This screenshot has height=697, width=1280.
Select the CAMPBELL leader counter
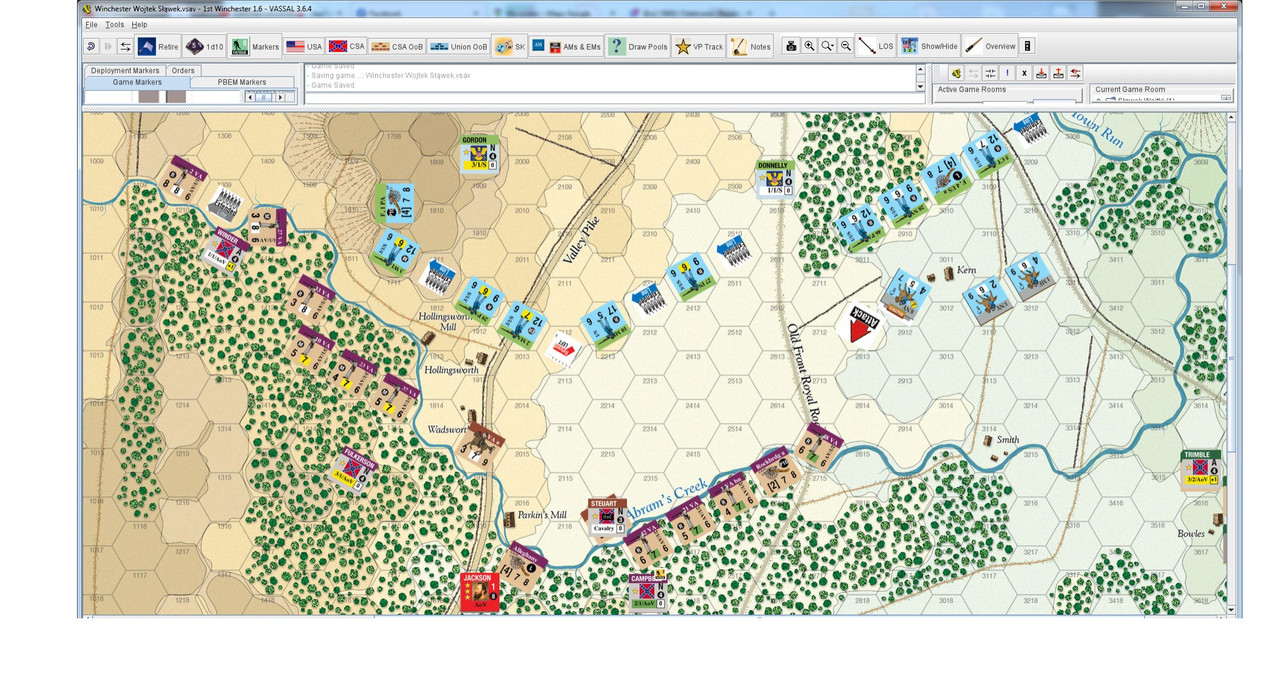point(648,592)
